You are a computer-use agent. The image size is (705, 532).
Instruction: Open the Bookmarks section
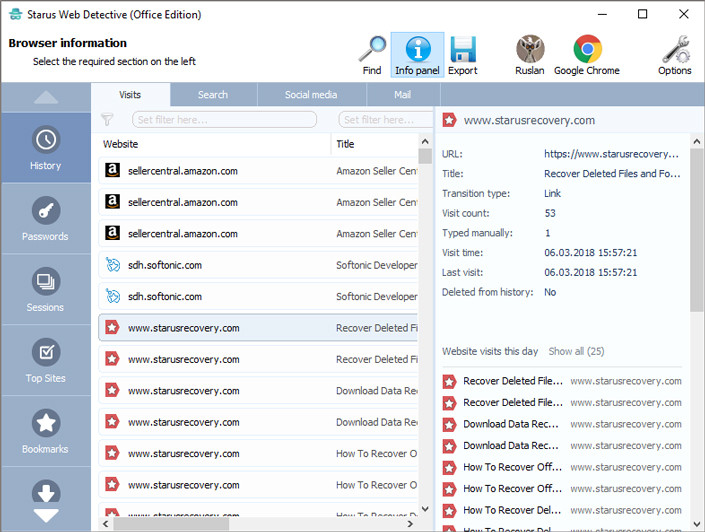coord(45,432)
